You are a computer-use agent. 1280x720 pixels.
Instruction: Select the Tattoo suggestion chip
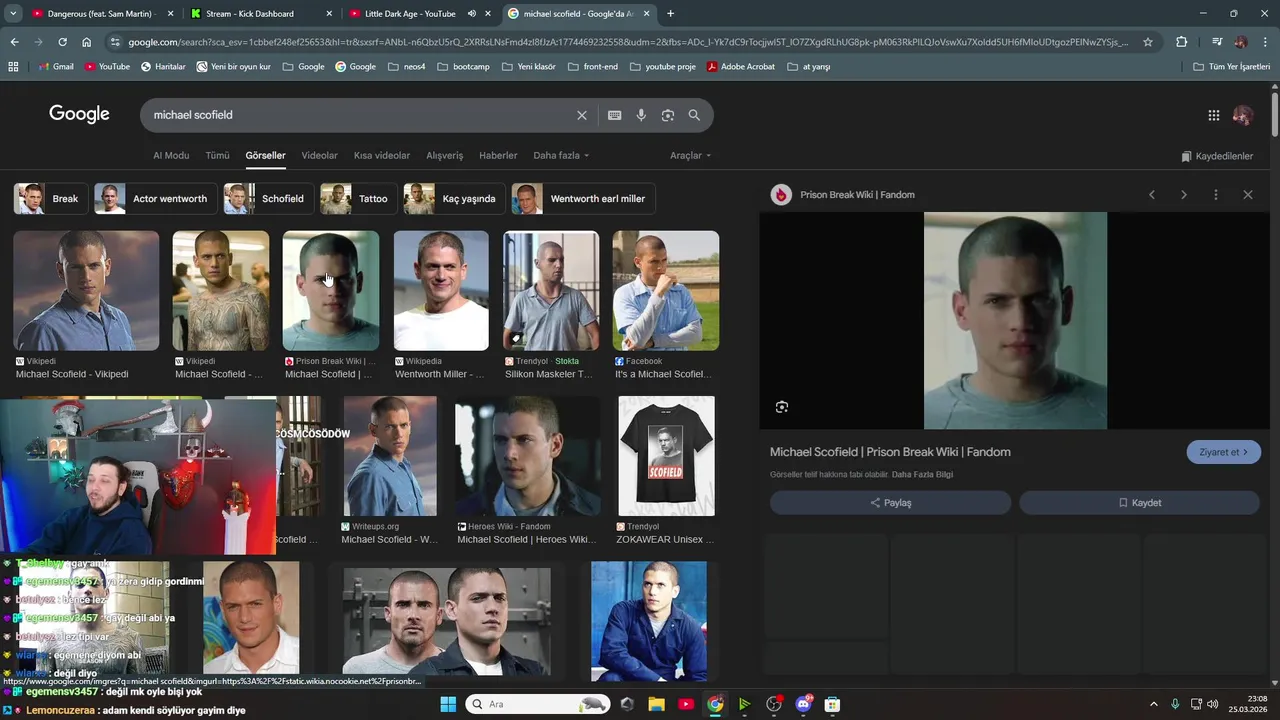click(x=358, y=199)
